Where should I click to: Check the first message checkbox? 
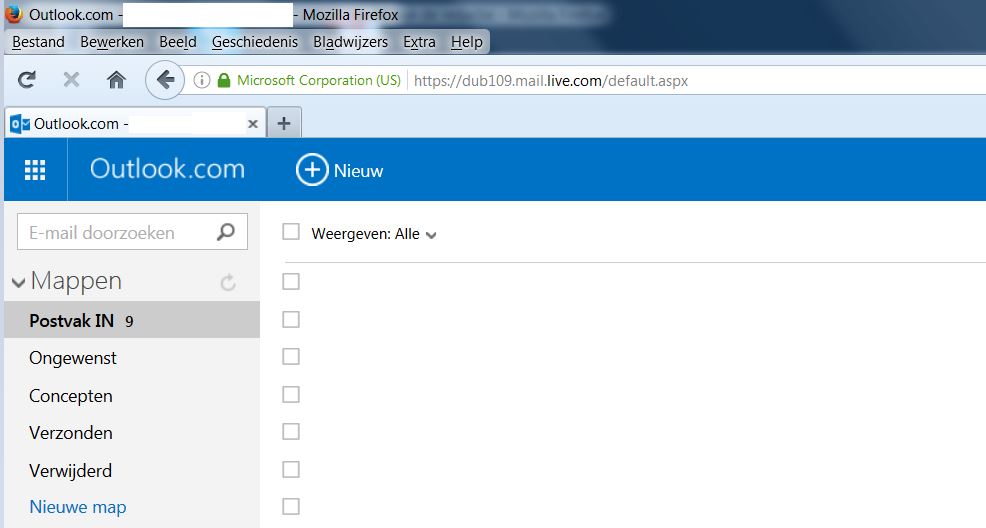coord(291,282)
